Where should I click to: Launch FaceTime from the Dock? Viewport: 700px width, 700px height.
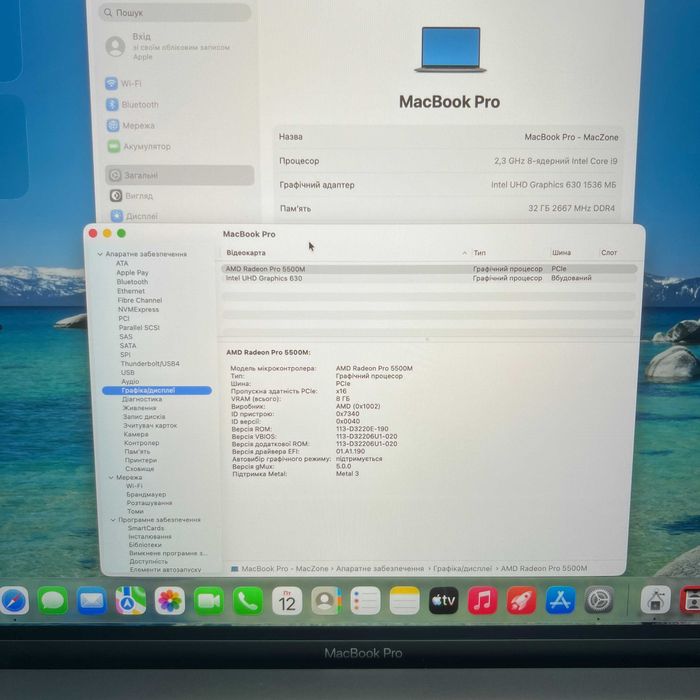pyautogui.click(x=208, y=601)
